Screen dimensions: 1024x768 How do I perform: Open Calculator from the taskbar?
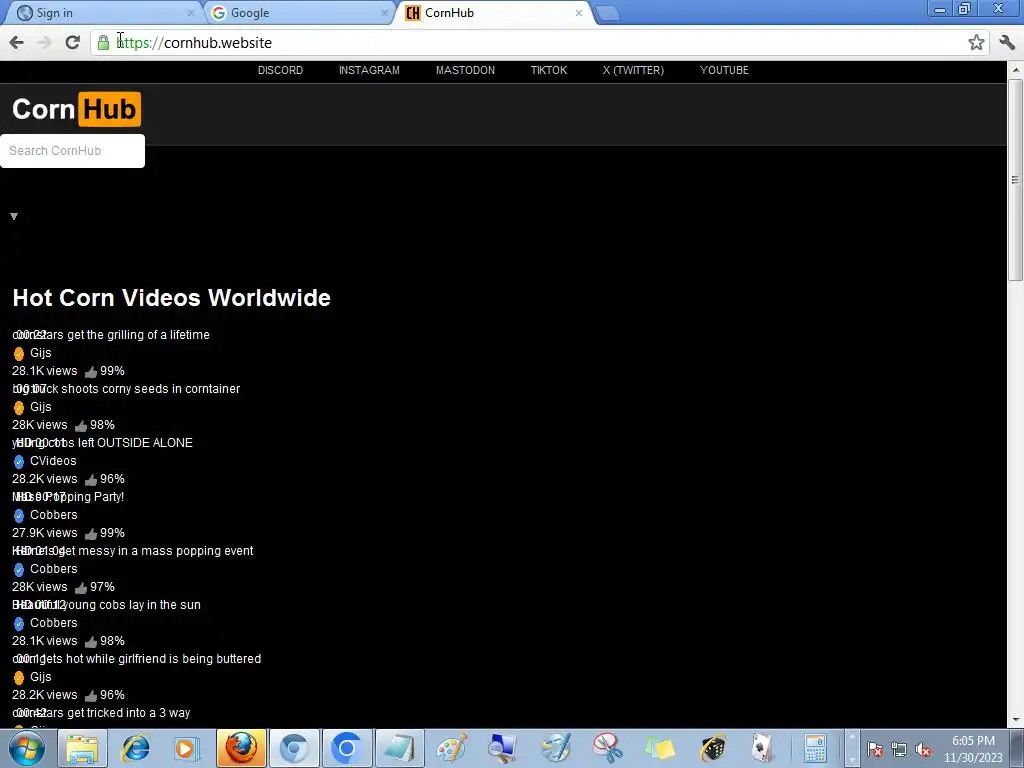click(816, 748)
